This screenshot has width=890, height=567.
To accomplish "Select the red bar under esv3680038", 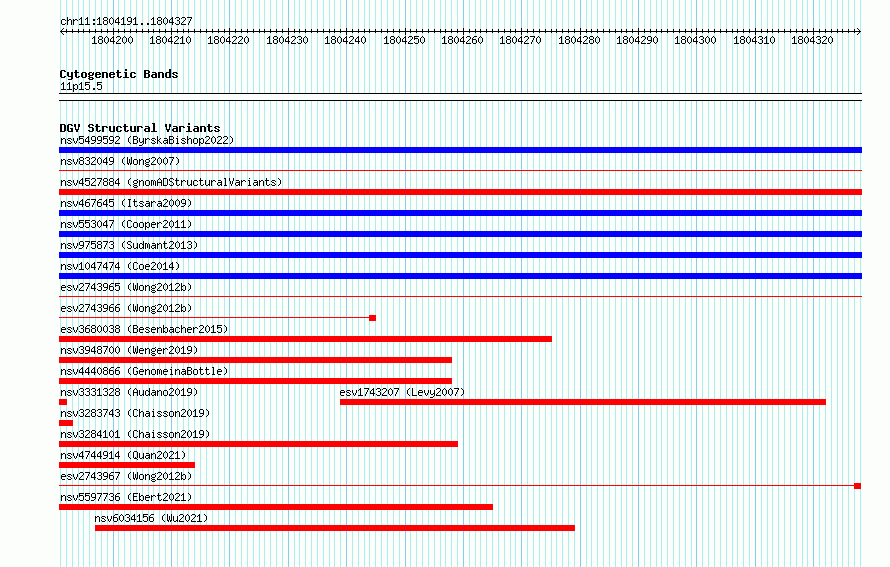I will pyautogui.click(x=305, y=339).
